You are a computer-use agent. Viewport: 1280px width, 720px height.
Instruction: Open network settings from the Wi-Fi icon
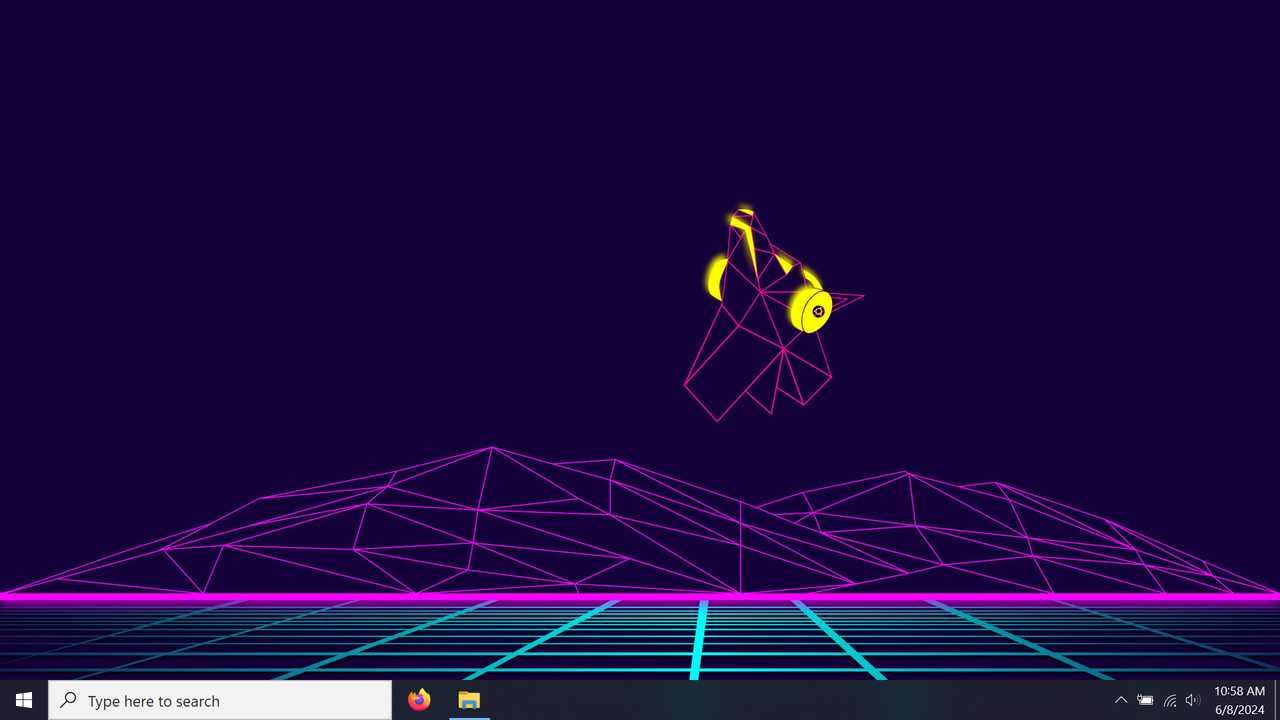[1169, 700]
